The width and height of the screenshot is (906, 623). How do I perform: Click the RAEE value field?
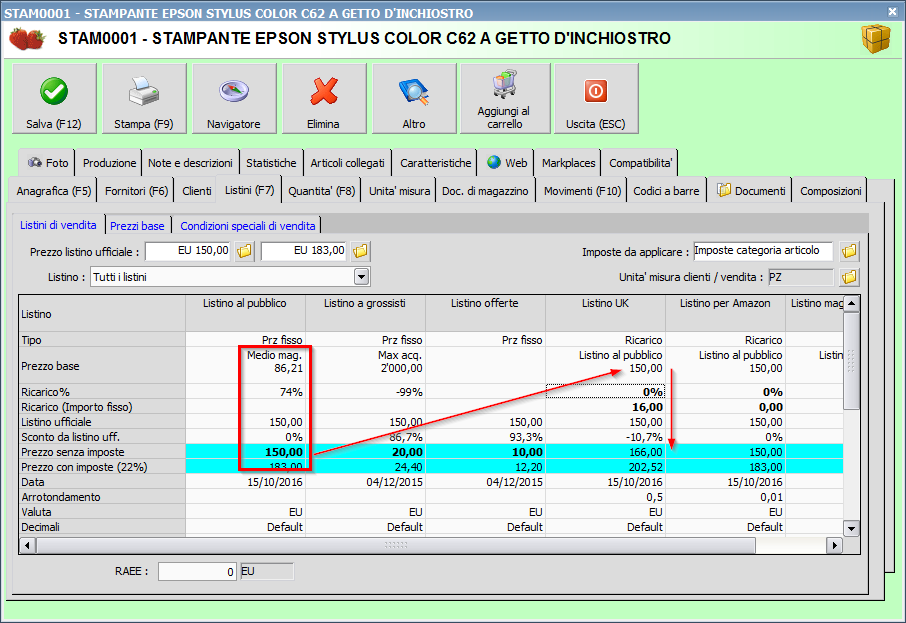(197, 572)
